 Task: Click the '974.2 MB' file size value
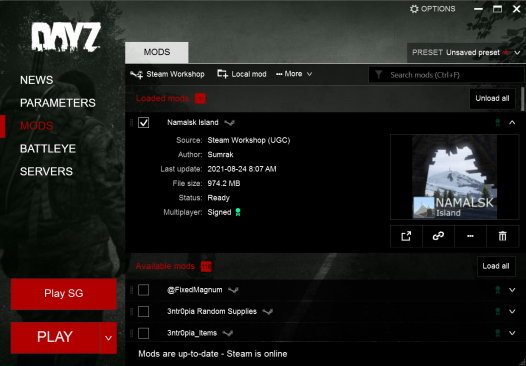click(x=224, y=184)
